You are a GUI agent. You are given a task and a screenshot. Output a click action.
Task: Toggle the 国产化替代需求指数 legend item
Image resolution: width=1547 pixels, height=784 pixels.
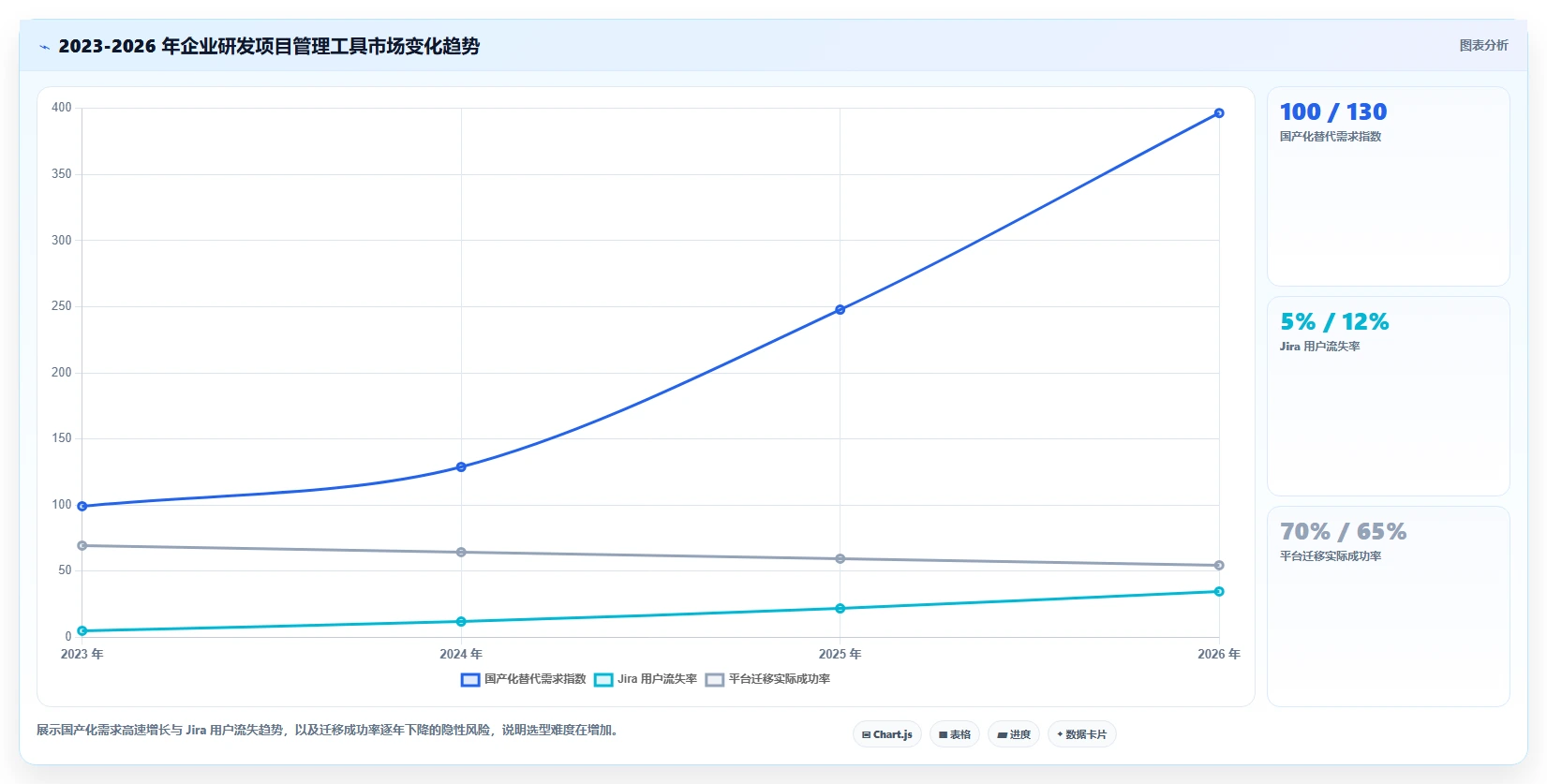(524, 679)
